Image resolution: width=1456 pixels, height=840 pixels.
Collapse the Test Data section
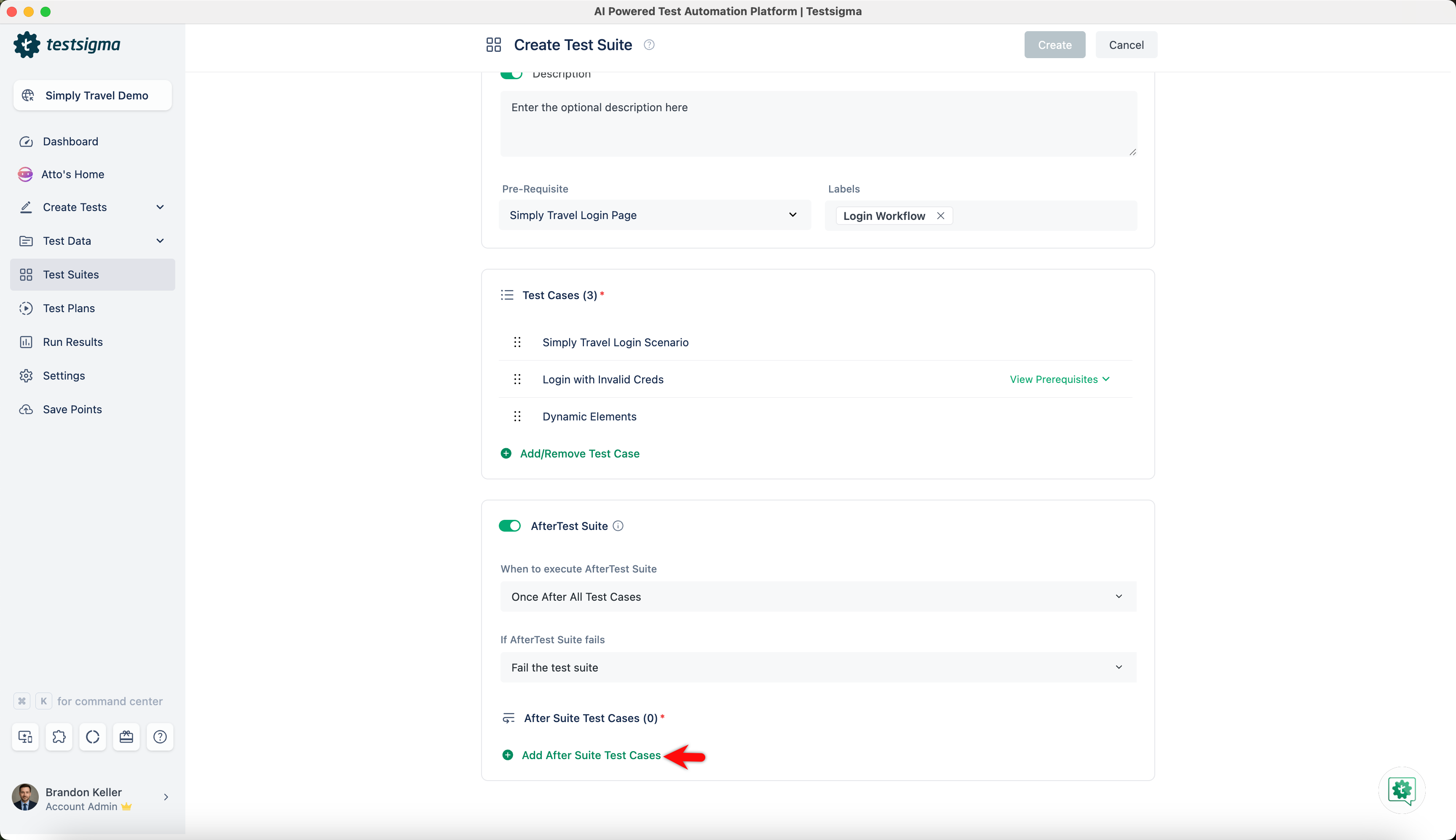click(x=161, y=241)
